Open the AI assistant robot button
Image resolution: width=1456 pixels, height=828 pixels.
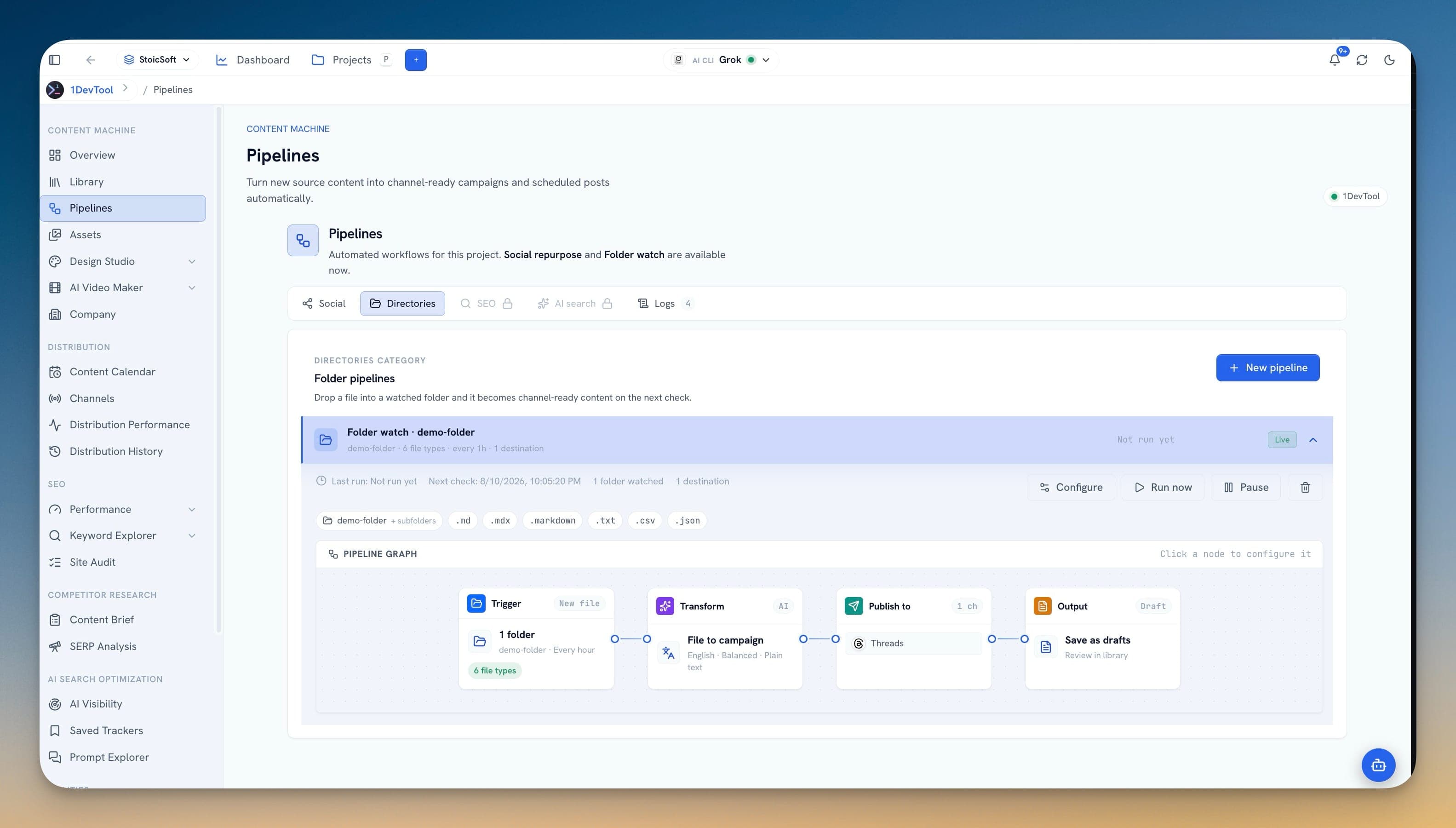point(1378,765)
